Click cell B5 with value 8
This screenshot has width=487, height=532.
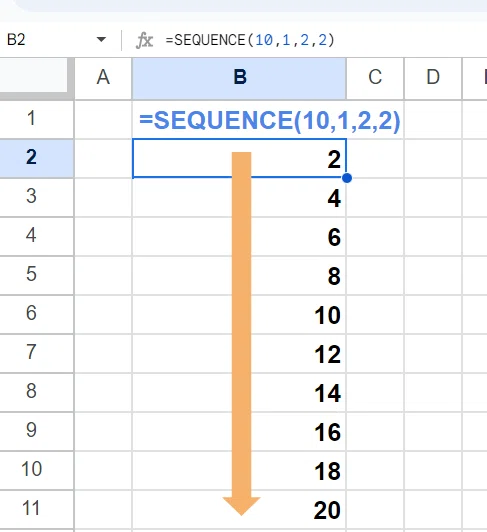[239, 275]
